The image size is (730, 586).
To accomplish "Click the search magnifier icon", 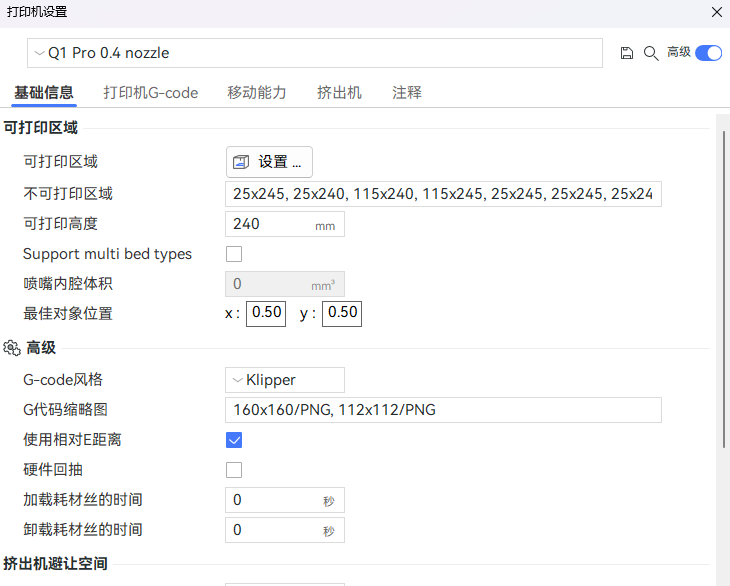I will point(650,53).
